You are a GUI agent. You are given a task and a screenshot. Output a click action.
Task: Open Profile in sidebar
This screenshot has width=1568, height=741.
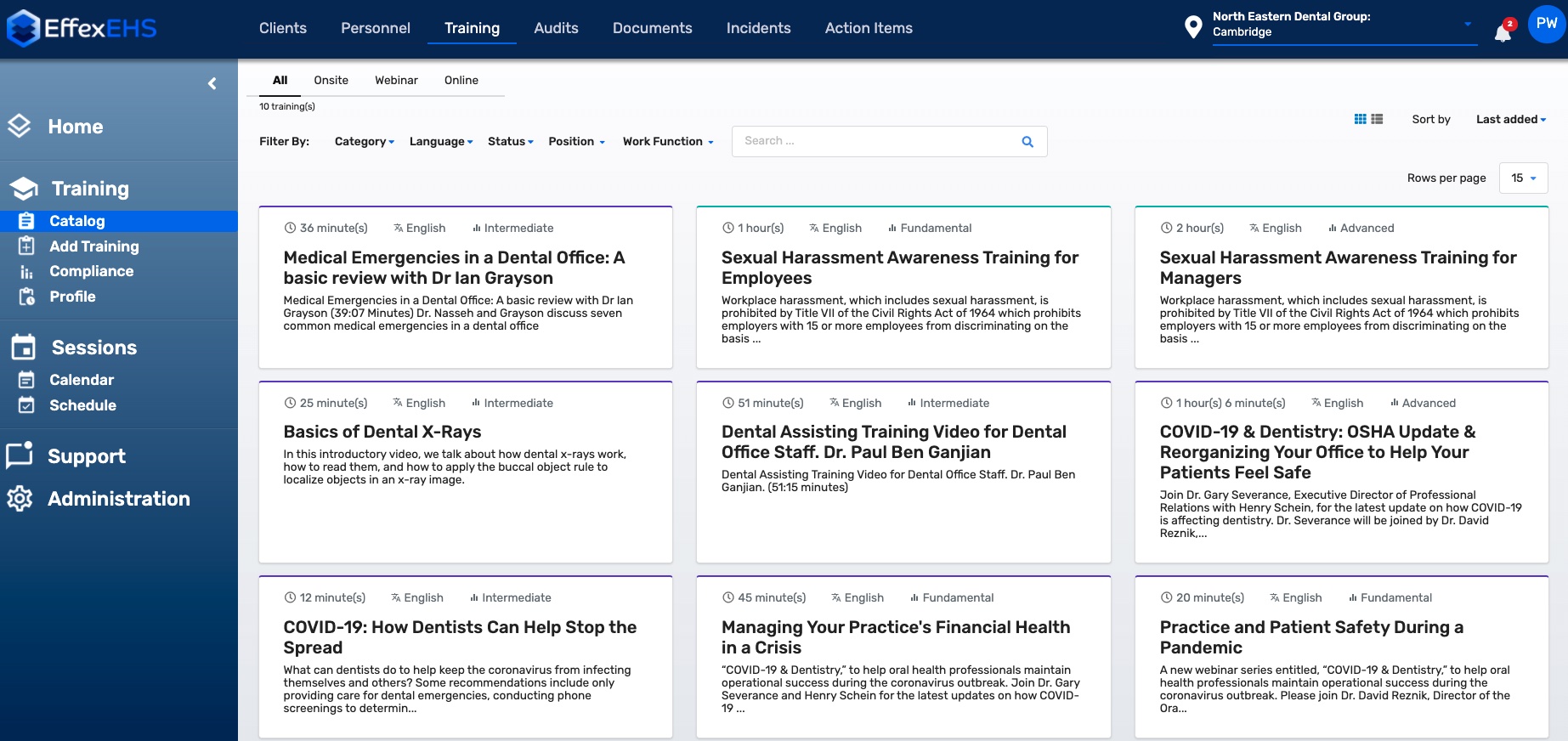click(x=72, y=297)
